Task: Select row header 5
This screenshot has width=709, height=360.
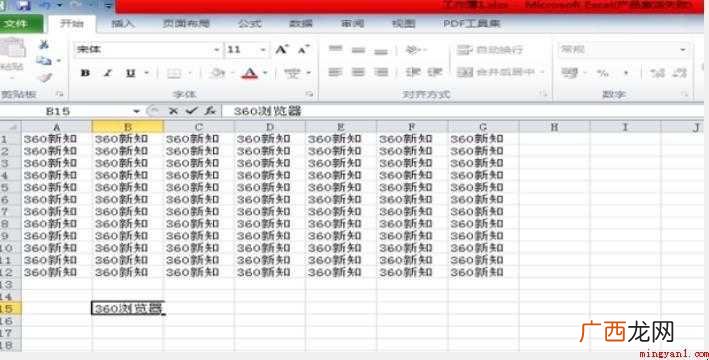Action: [x=10, y=187]
